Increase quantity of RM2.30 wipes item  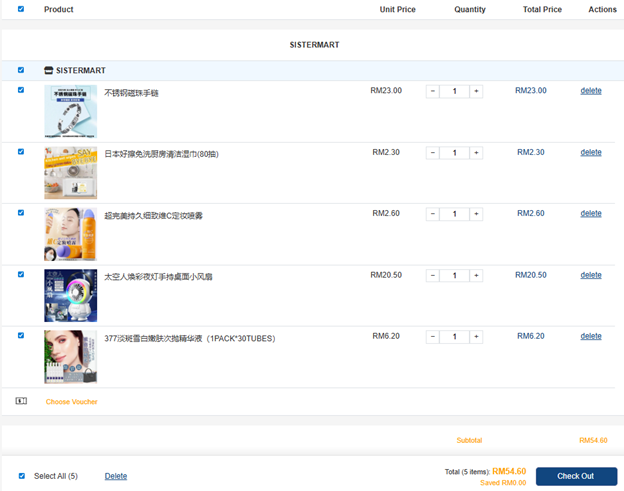click(476, 153)
